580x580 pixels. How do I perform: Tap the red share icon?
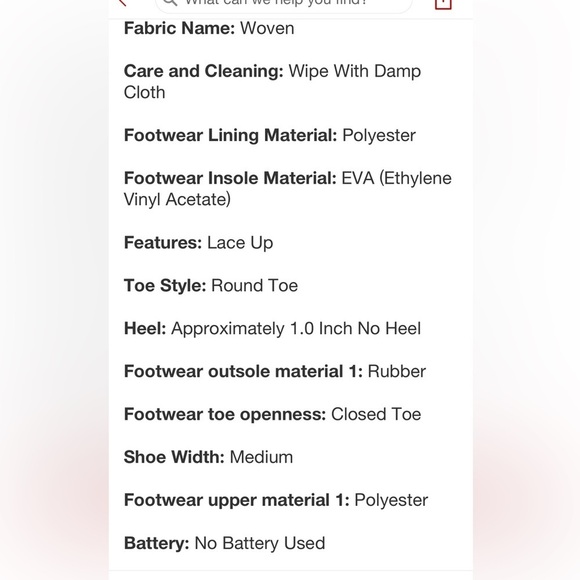(x=443, y=3)
